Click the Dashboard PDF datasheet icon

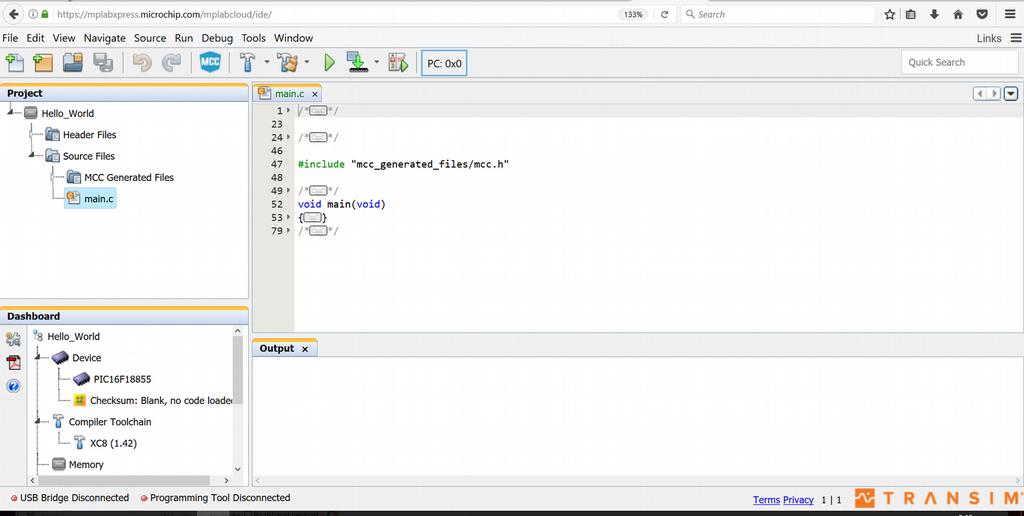(13, 363)
